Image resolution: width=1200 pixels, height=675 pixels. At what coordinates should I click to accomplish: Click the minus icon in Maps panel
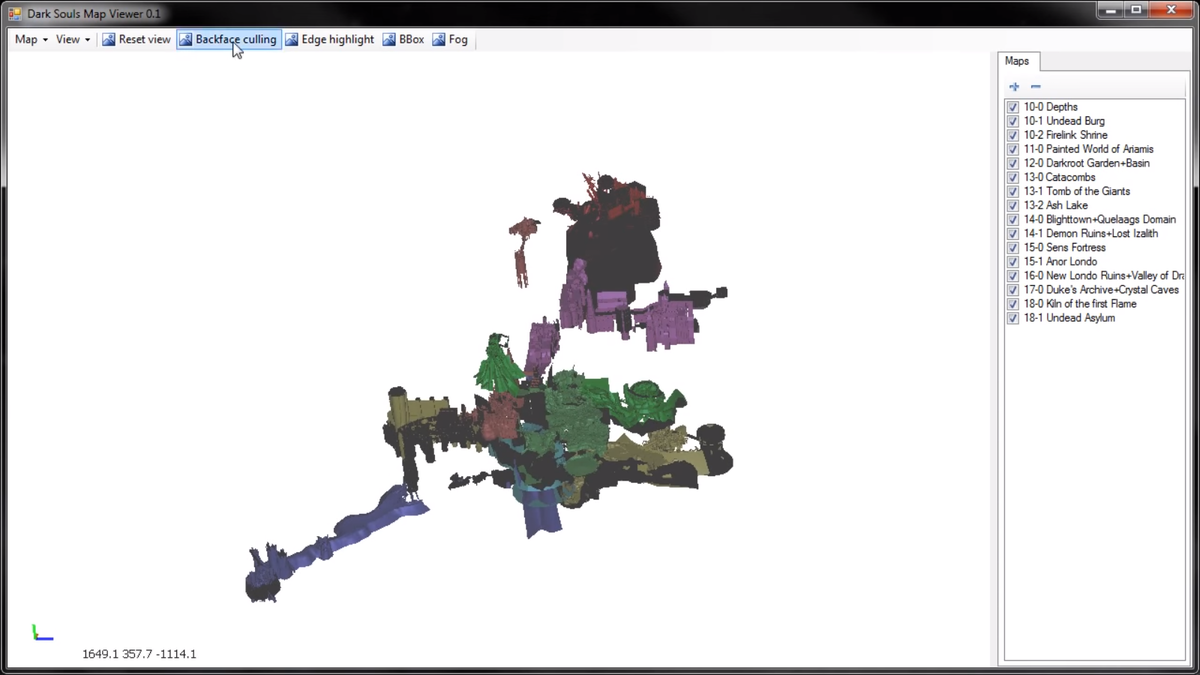coord(1036,87)
